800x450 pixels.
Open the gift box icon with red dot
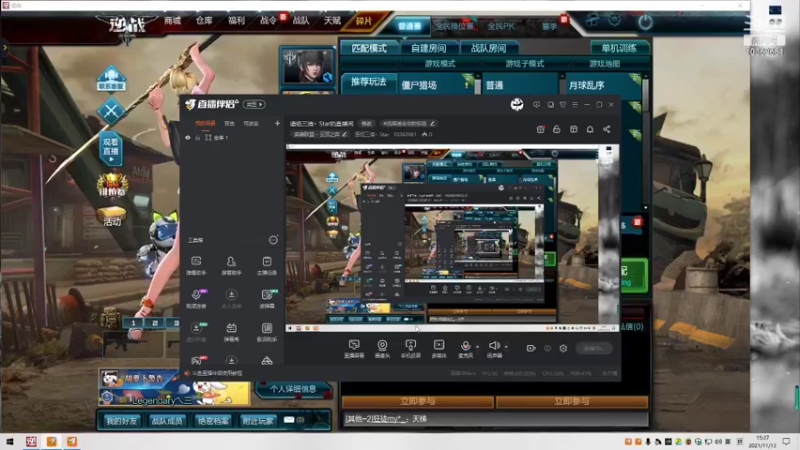540,129
